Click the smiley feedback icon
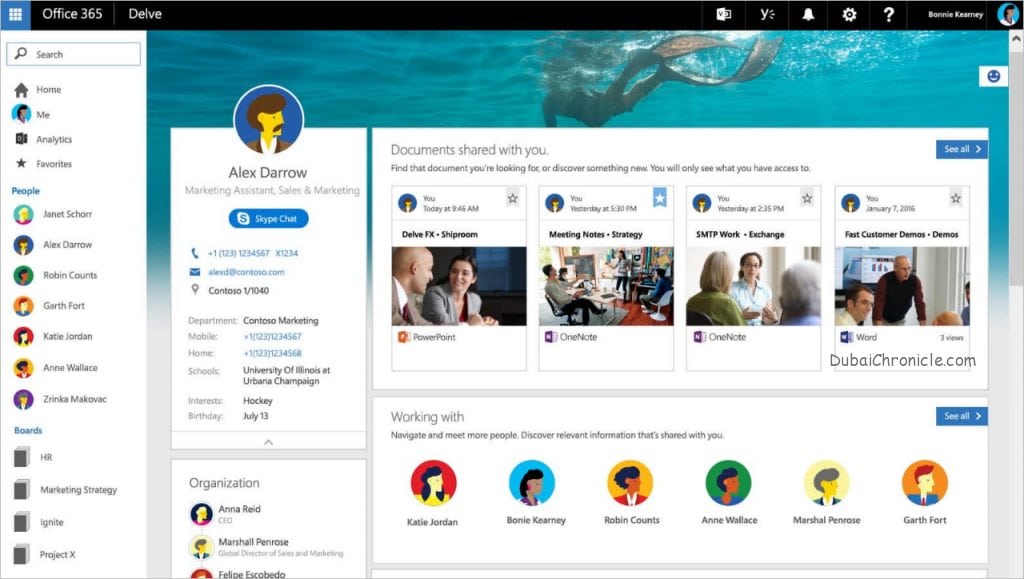Image resolution: width=1024 pixels, height=579 pixels. pyautogui.click(x=993, y=76)
